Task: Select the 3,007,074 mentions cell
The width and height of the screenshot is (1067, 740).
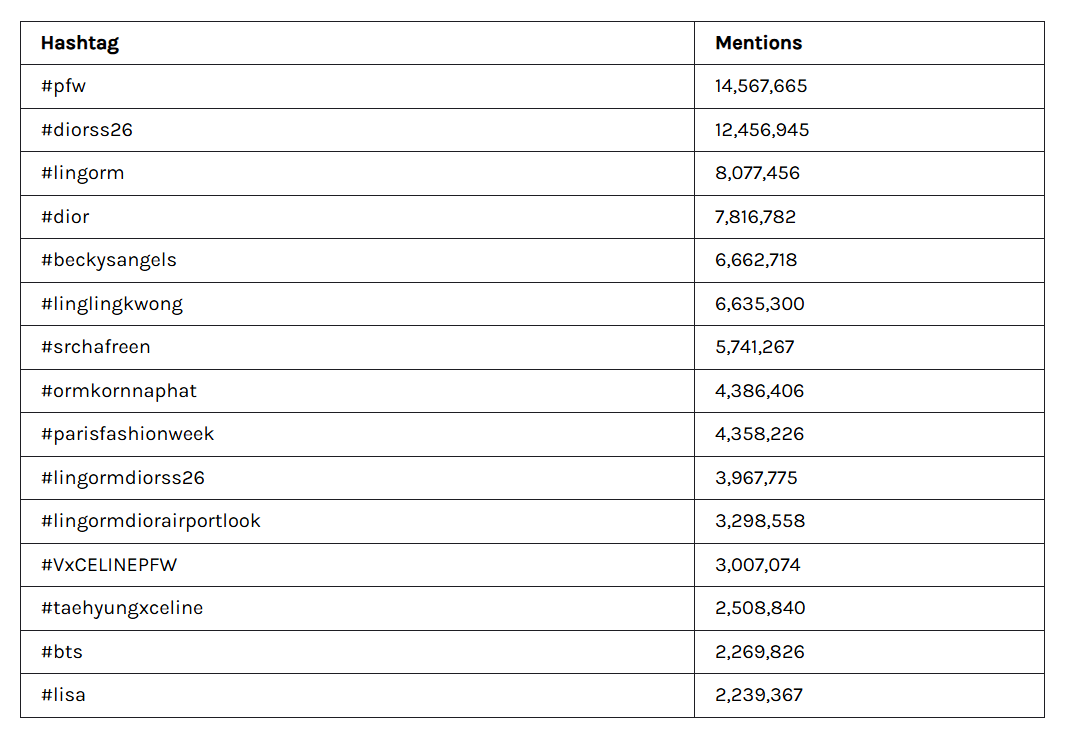Action: click(x=757, y=565)
